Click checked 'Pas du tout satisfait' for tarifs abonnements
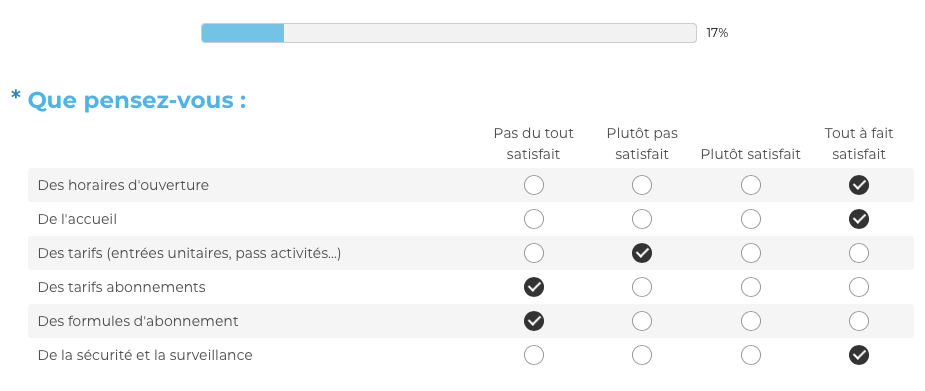Image resolution: width=925 pixels, height=391 pixels. click(x=534, y=287)
